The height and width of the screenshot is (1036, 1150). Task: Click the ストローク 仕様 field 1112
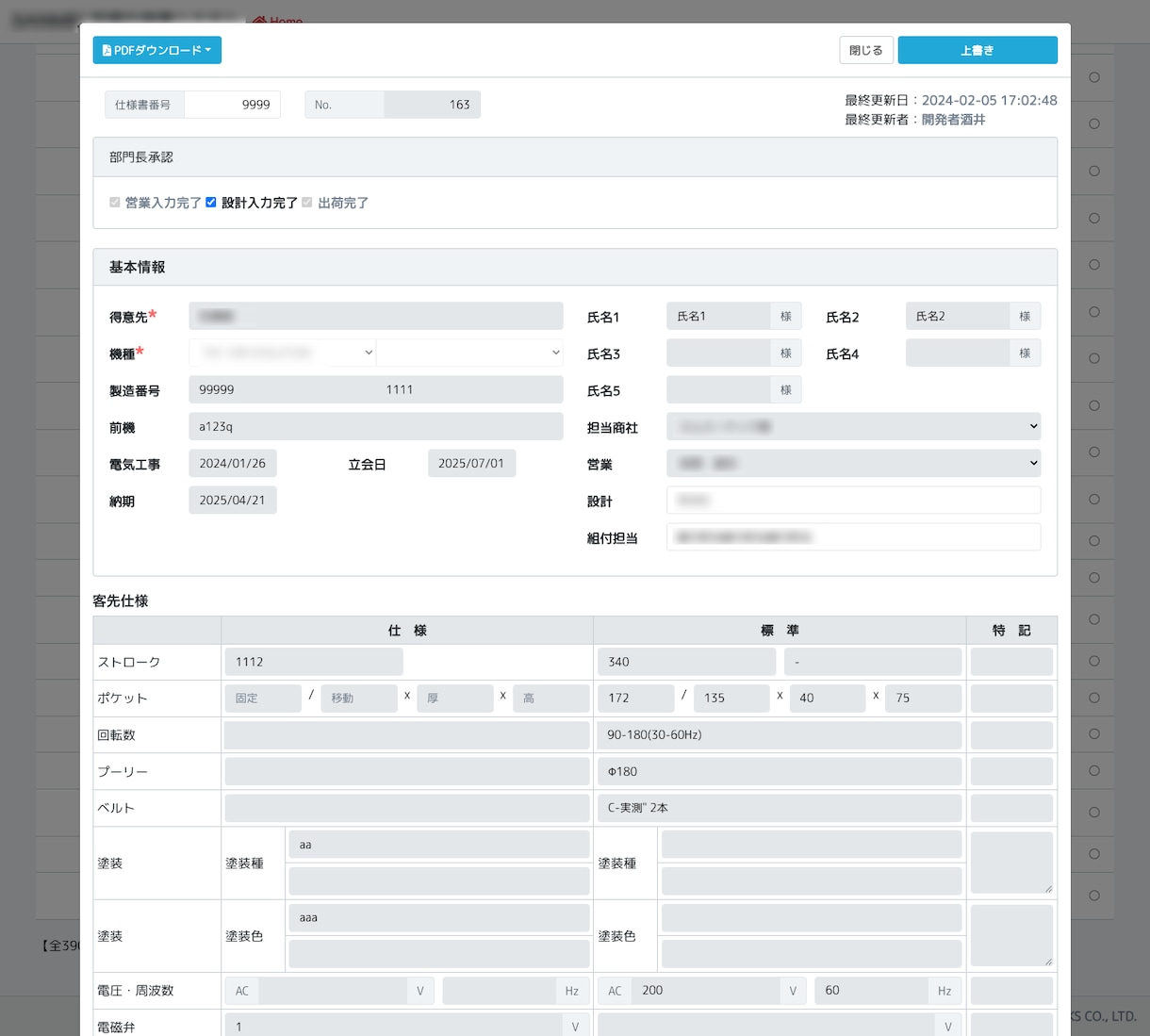[x=314, y=662]
